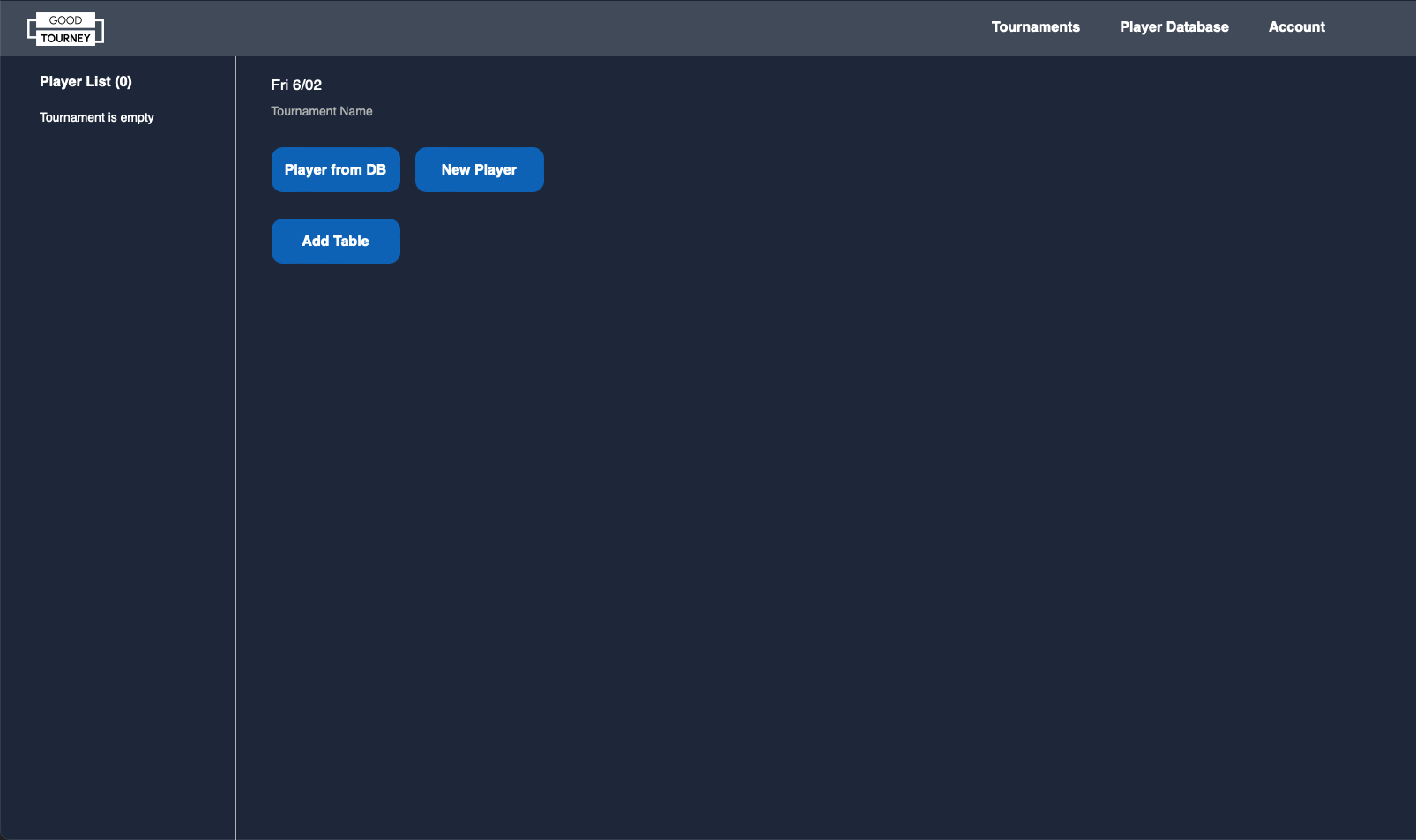Add a table with Add Table

(x=335, y=242)
